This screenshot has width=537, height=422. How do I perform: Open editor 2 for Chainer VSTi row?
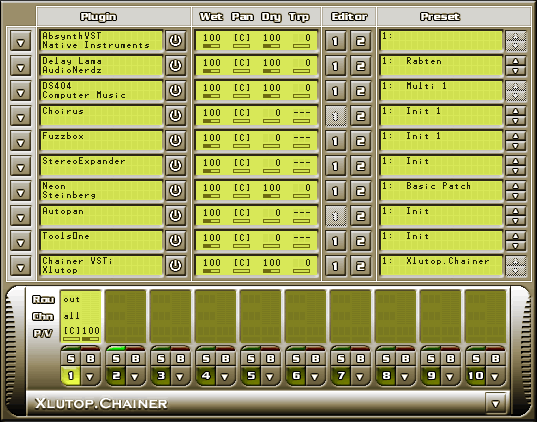(x=360, y=266)
